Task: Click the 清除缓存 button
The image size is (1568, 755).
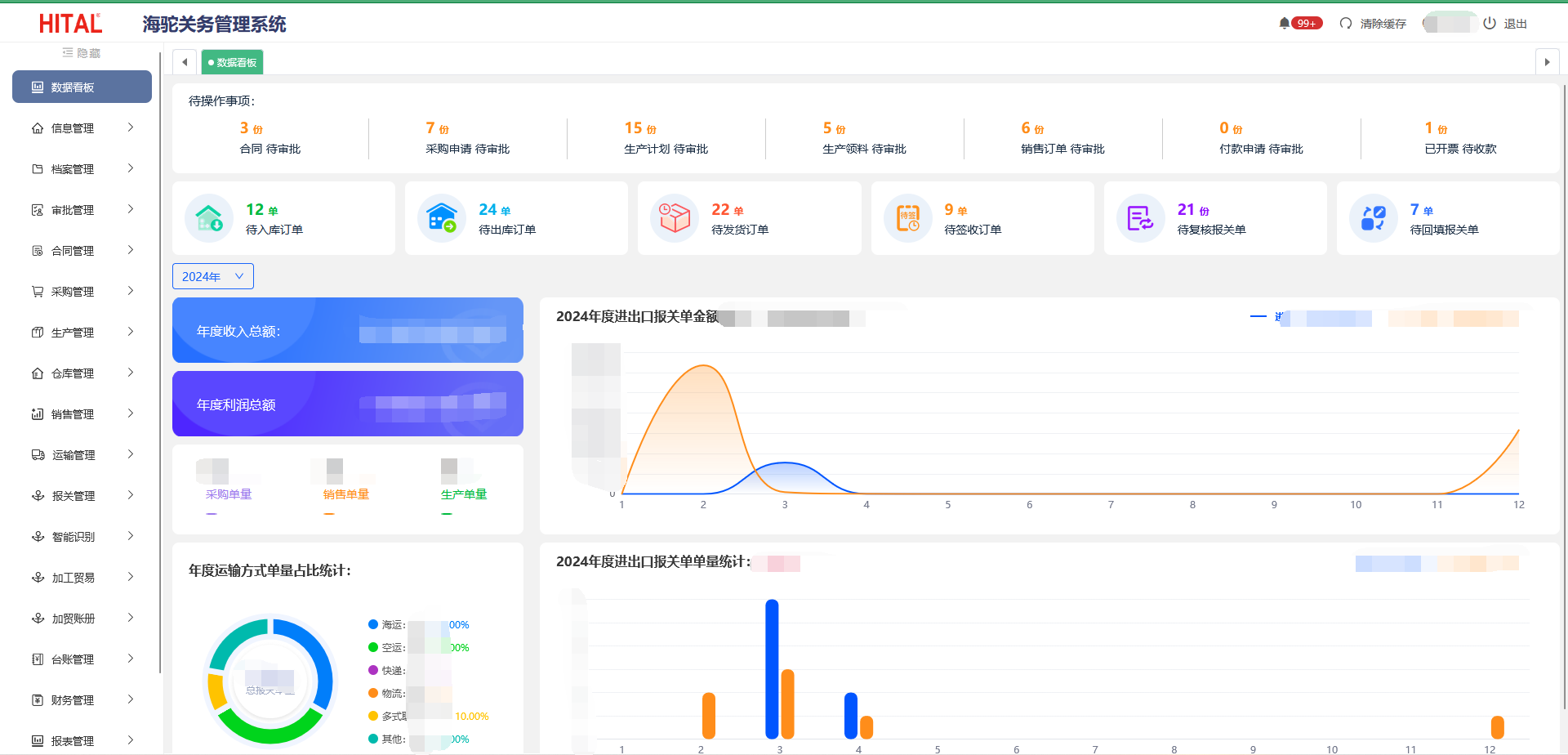Action: point(1373,24)
